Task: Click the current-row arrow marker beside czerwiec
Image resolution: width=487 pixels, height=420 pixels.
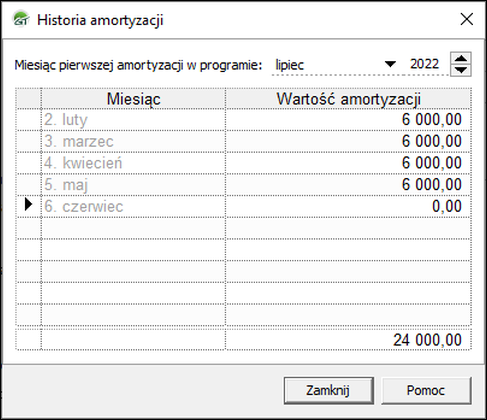Action: (x=29, y=205)
